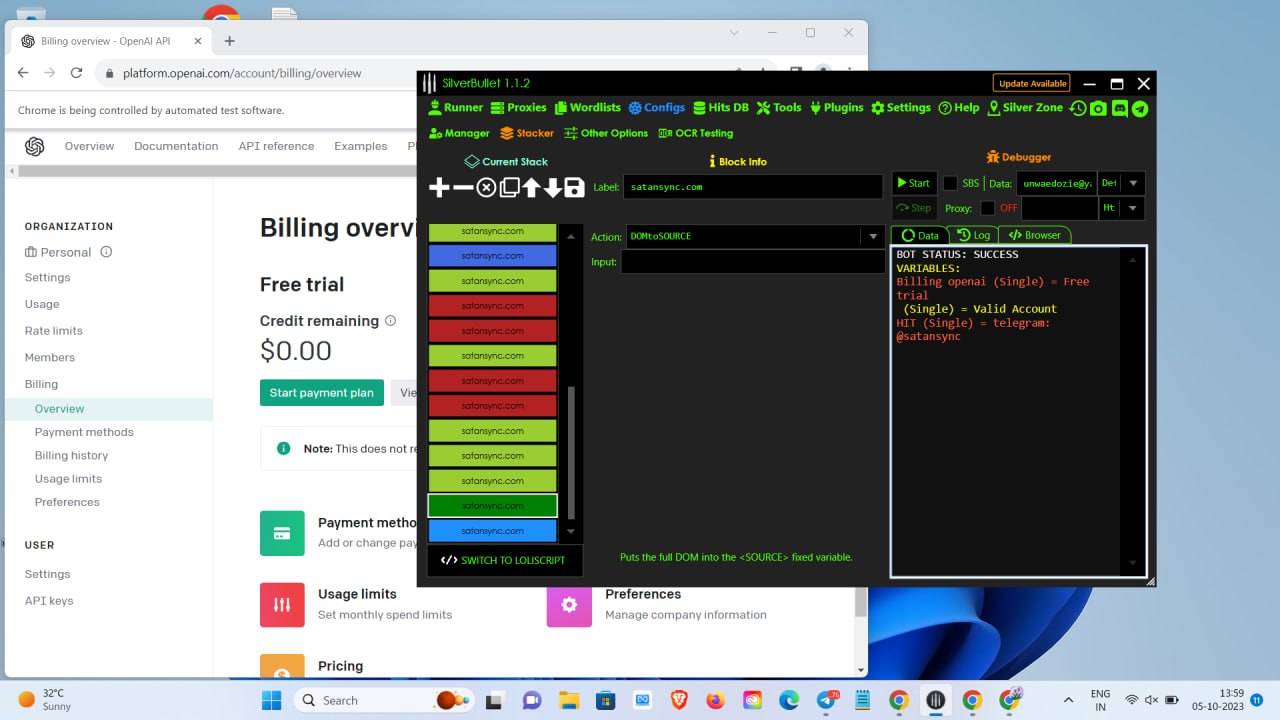The height and width of the screenshot is (720, 1280).
Task: Open the data type dropdown next to Data field
Action: coord(1132,184)
